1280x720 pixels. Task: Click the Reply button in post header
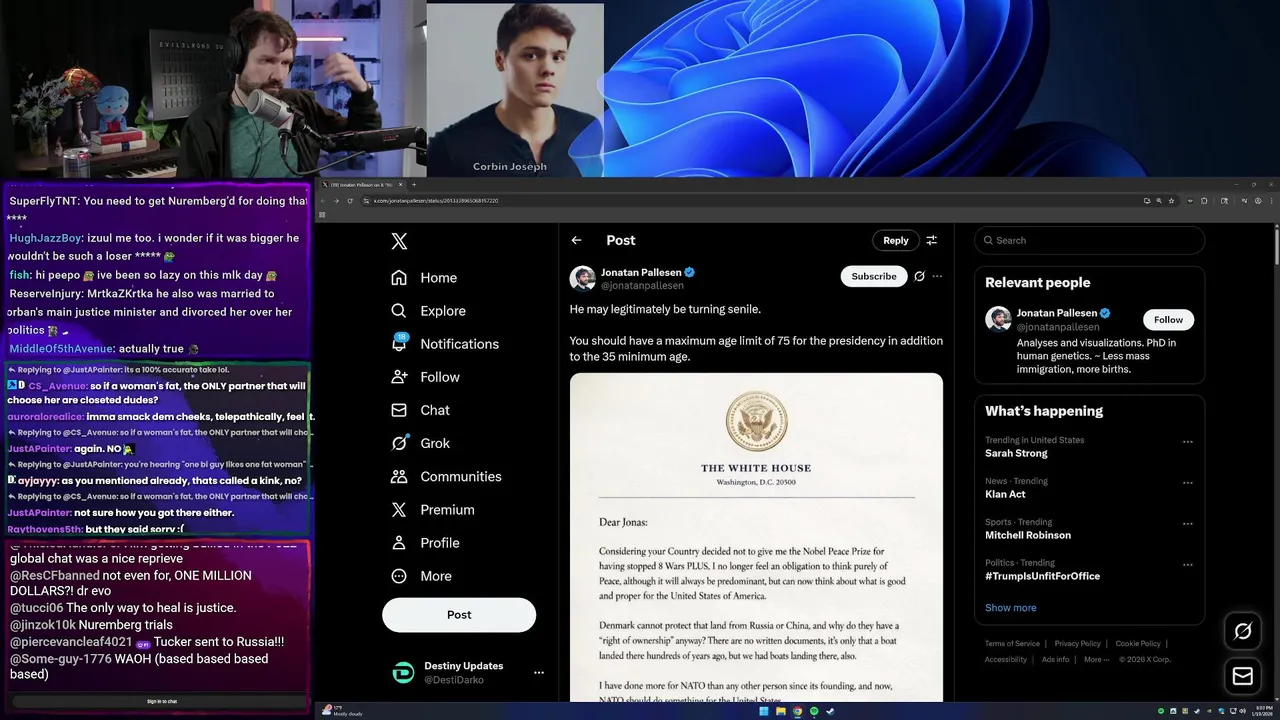[896, 240]
